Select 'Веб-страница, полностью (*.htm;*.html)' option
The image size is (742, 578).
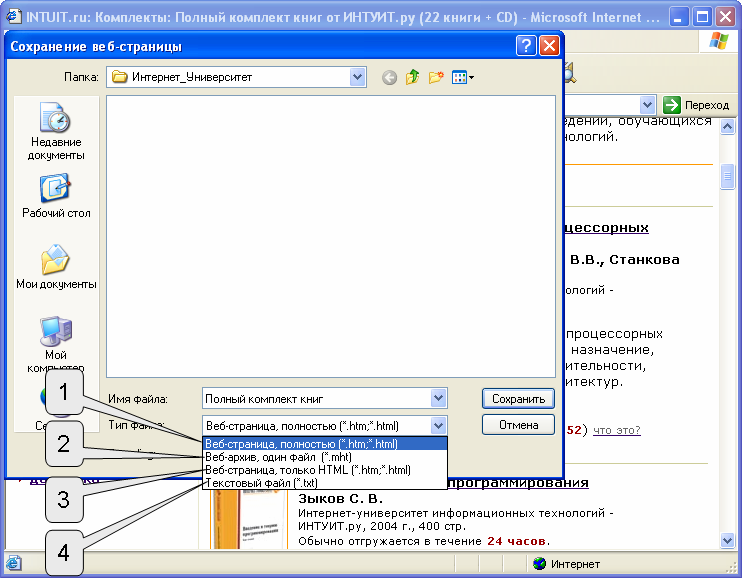[325, 444]
